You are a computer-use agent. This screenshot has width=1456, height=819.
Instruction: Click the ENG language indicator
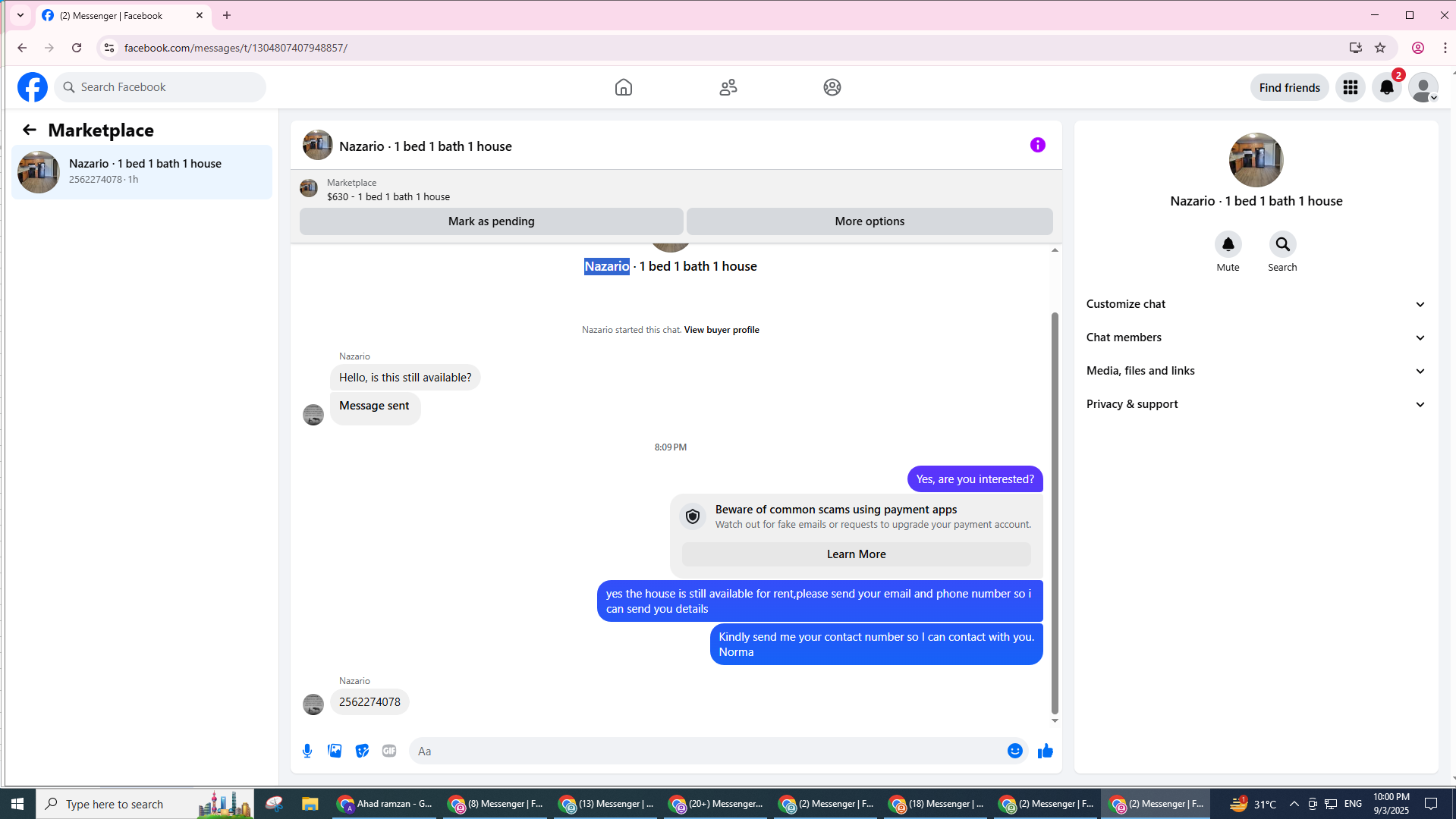(1353, 804)
